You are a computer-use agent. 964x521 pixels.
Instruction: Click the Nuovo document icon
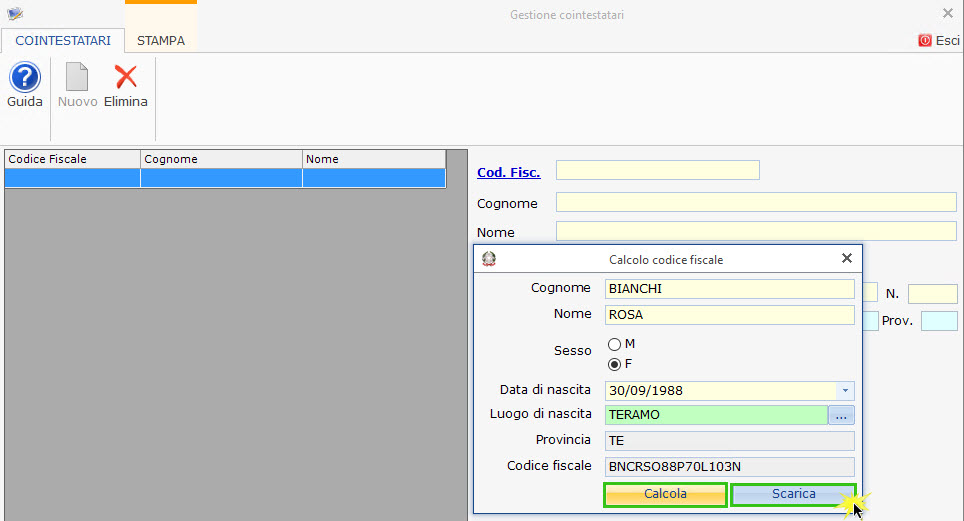point(77,77)
